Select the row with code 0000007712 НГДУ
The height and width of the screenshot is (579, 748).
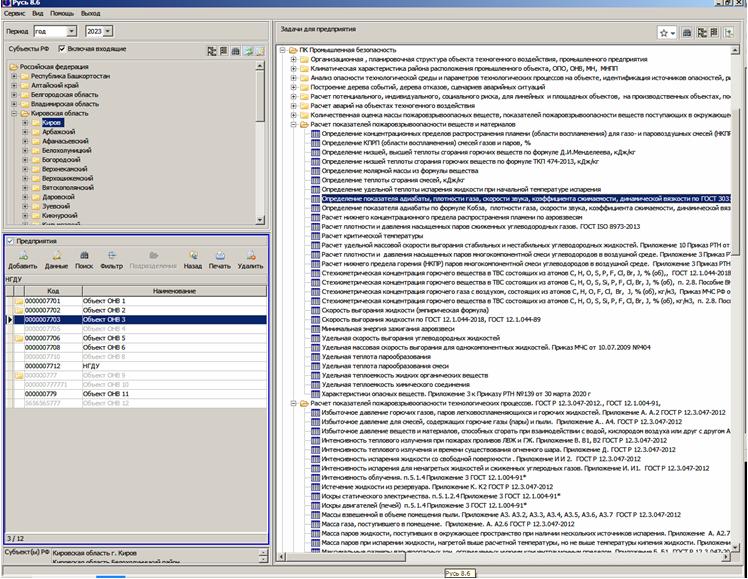click(x=136, y=366)
